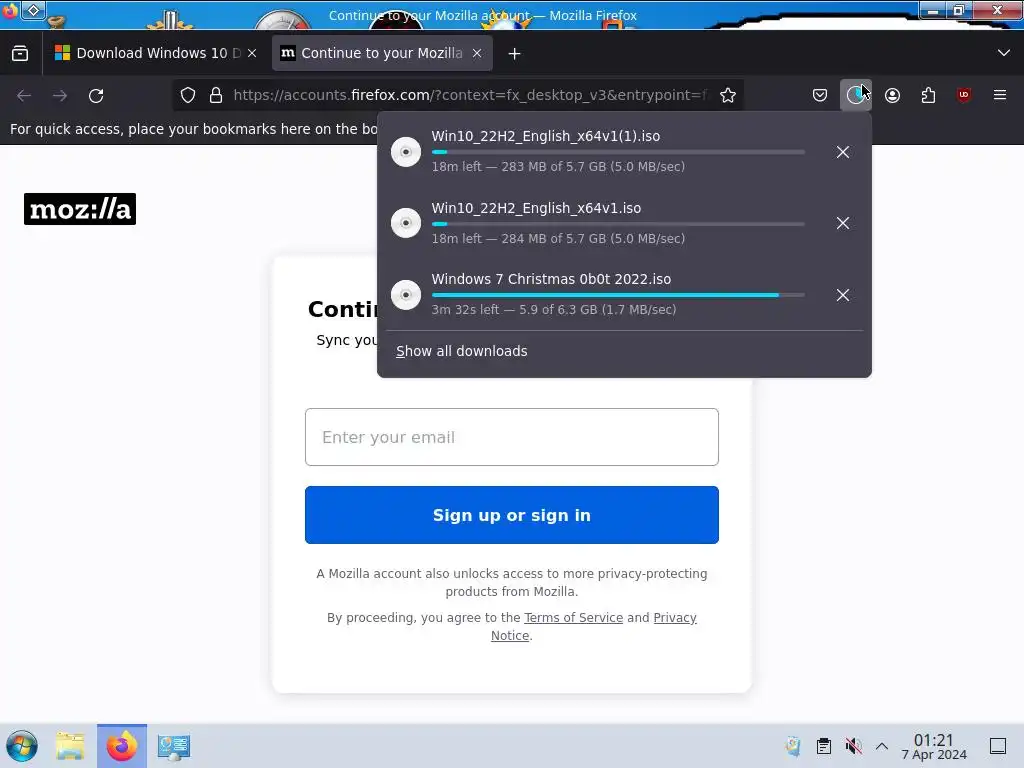
Task: Cancel Windows 7 Christmas 0b0t 2022.iso download
Action: click(843, 295)
